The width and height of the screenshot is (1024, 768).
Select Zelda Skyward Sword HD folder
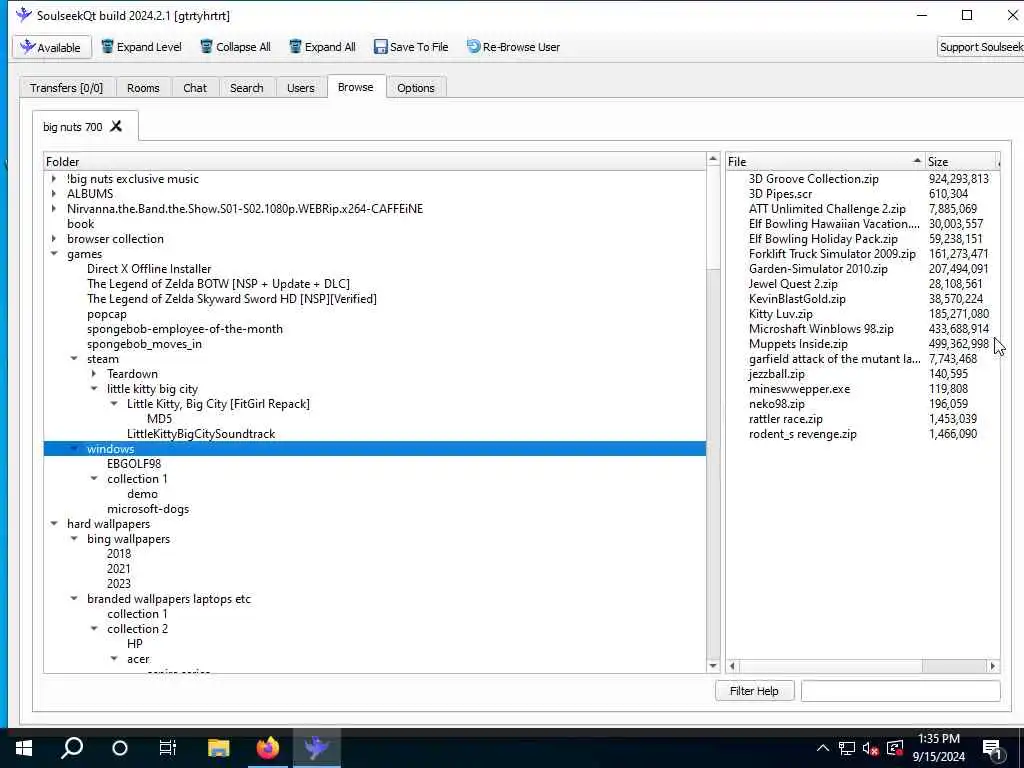pyautogui.click(x=232, y=298)
